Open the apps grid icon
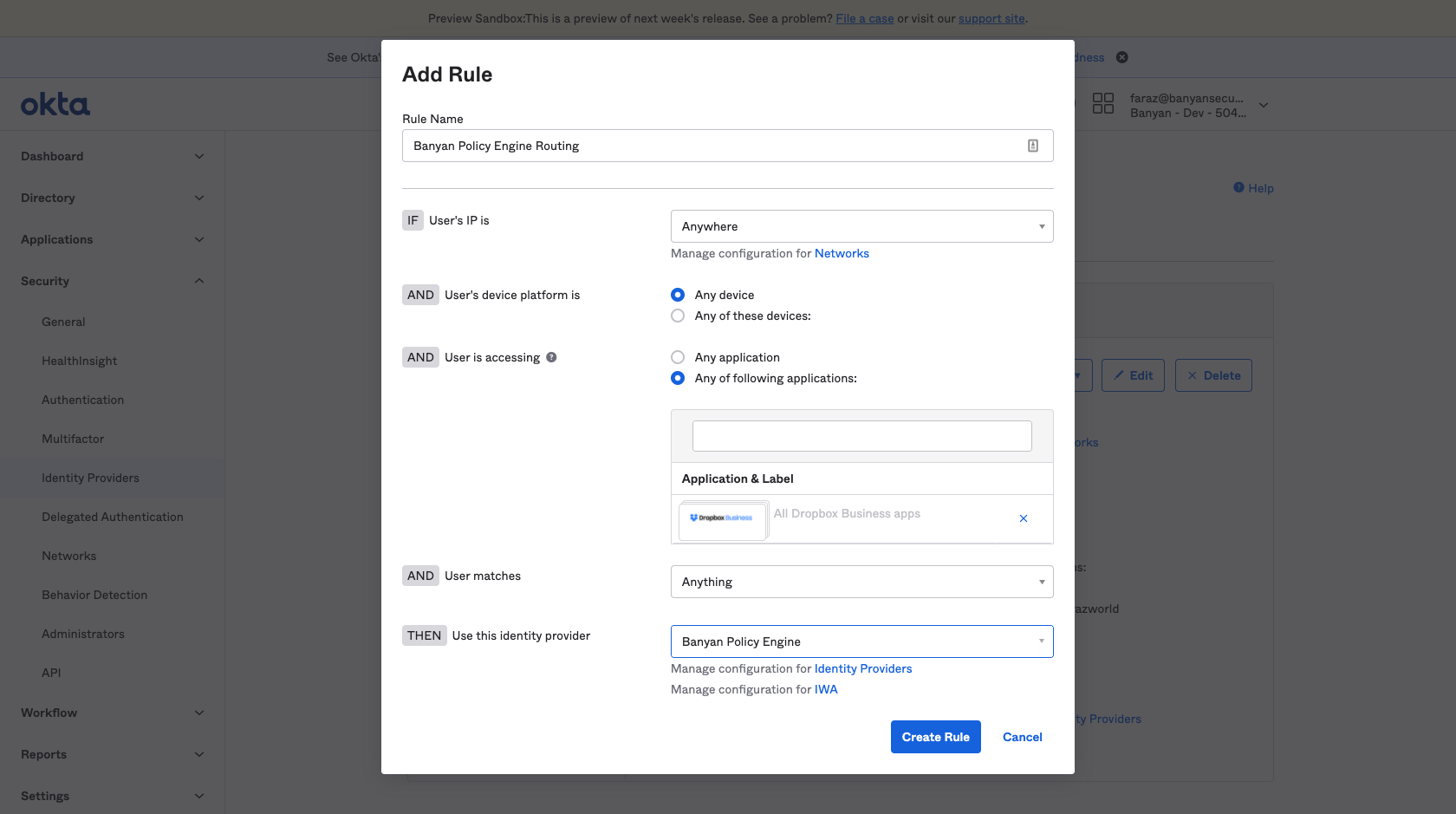Image resolution: width=1456 pixels, height=814 pixels. pos(1102,104)
